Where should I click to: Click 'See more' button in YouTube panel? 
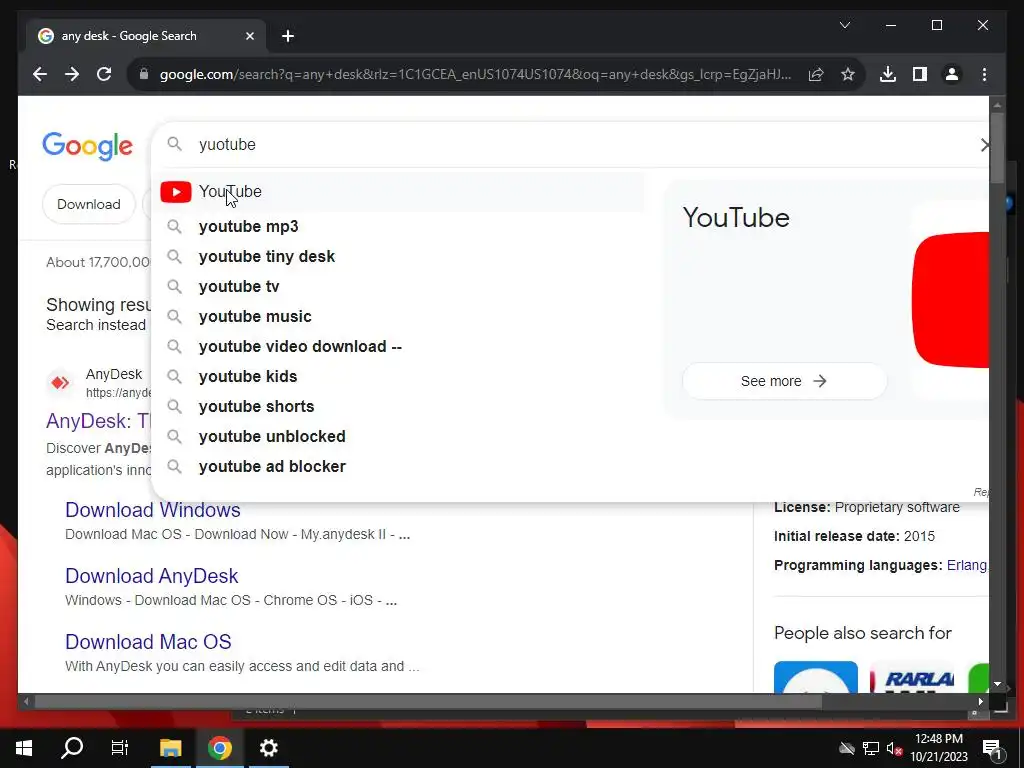[784, 381]
